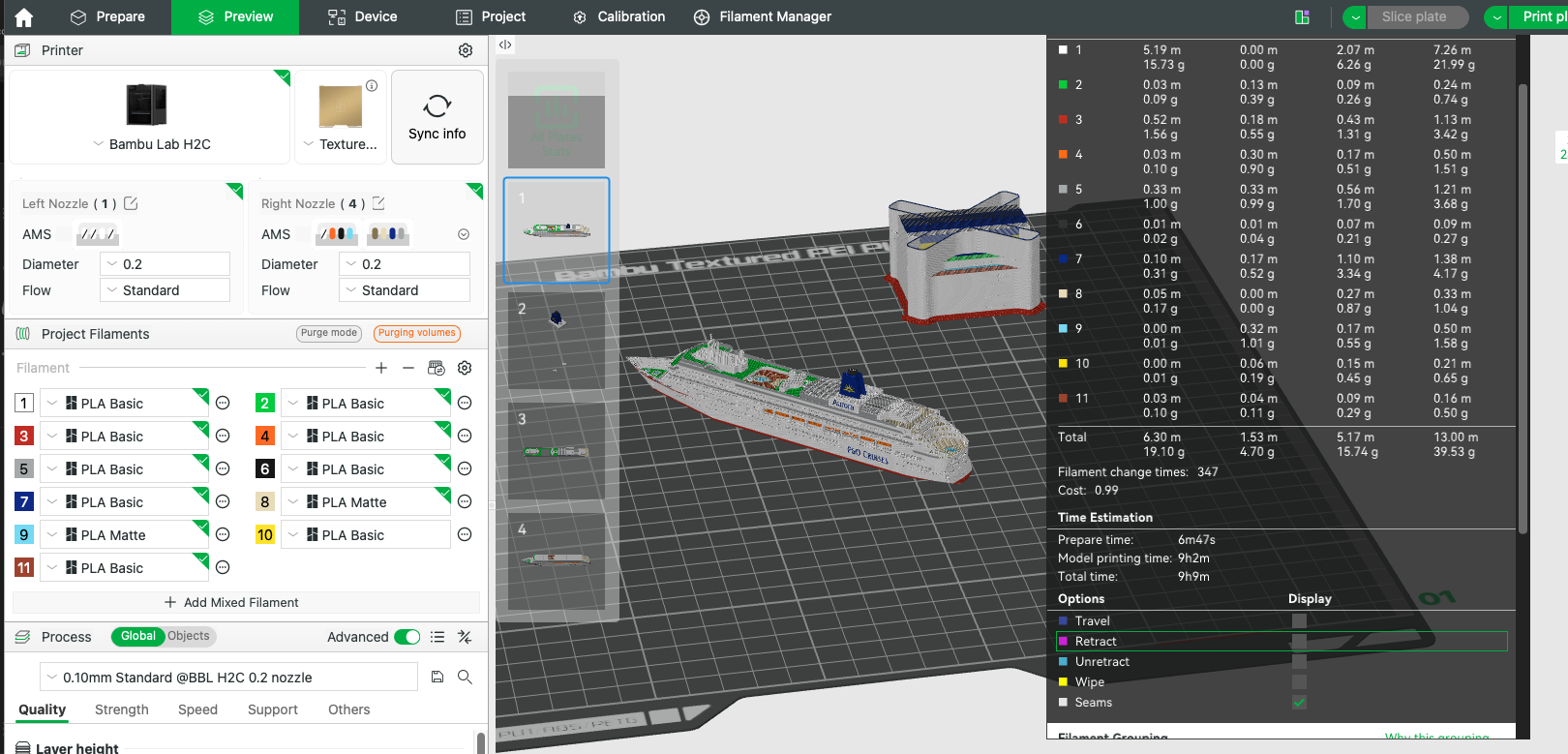Edit the Left Nozzle configuration
The height and width of the screenshot is (754, 1568).
tap(131, 203)
